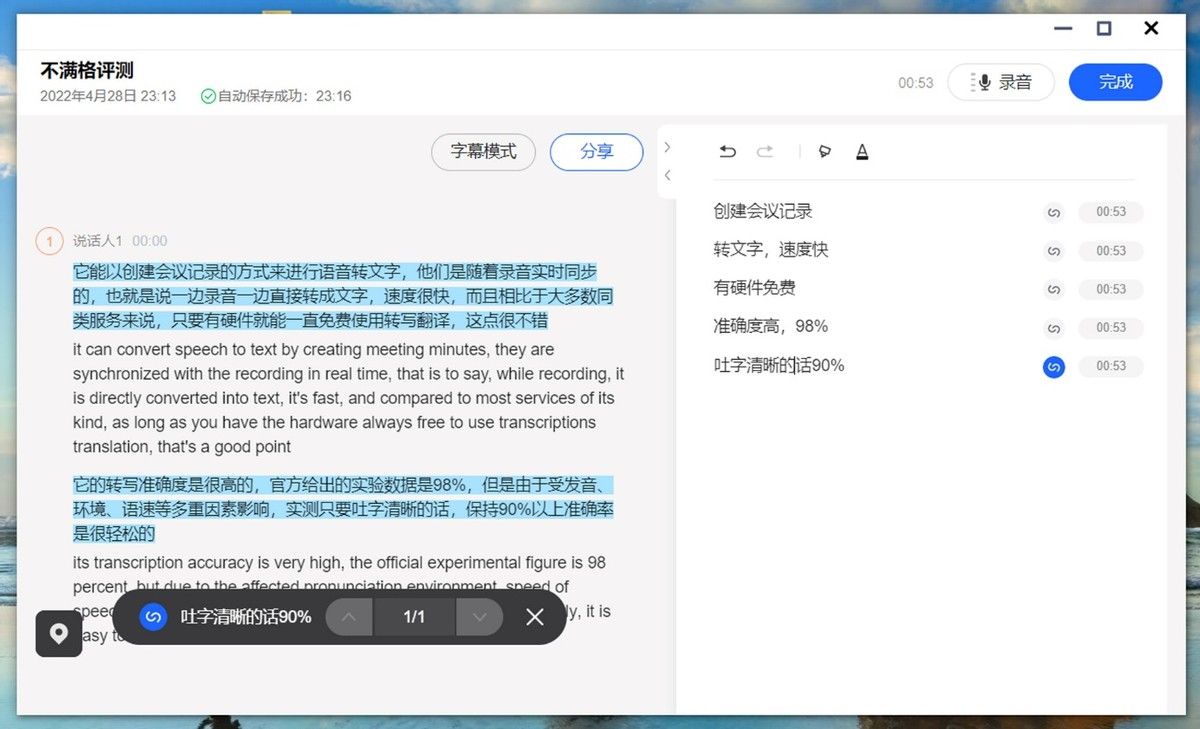Close the 吐字清晰的话90% search bar
The width and height of the screenshot is (1200, 729).
(535, 617)
